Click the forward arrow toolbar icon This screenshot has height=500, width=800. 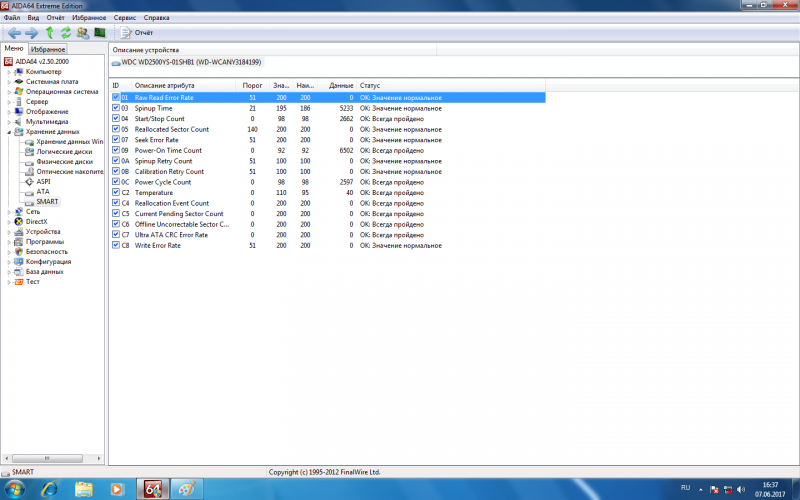coord(31,33)
